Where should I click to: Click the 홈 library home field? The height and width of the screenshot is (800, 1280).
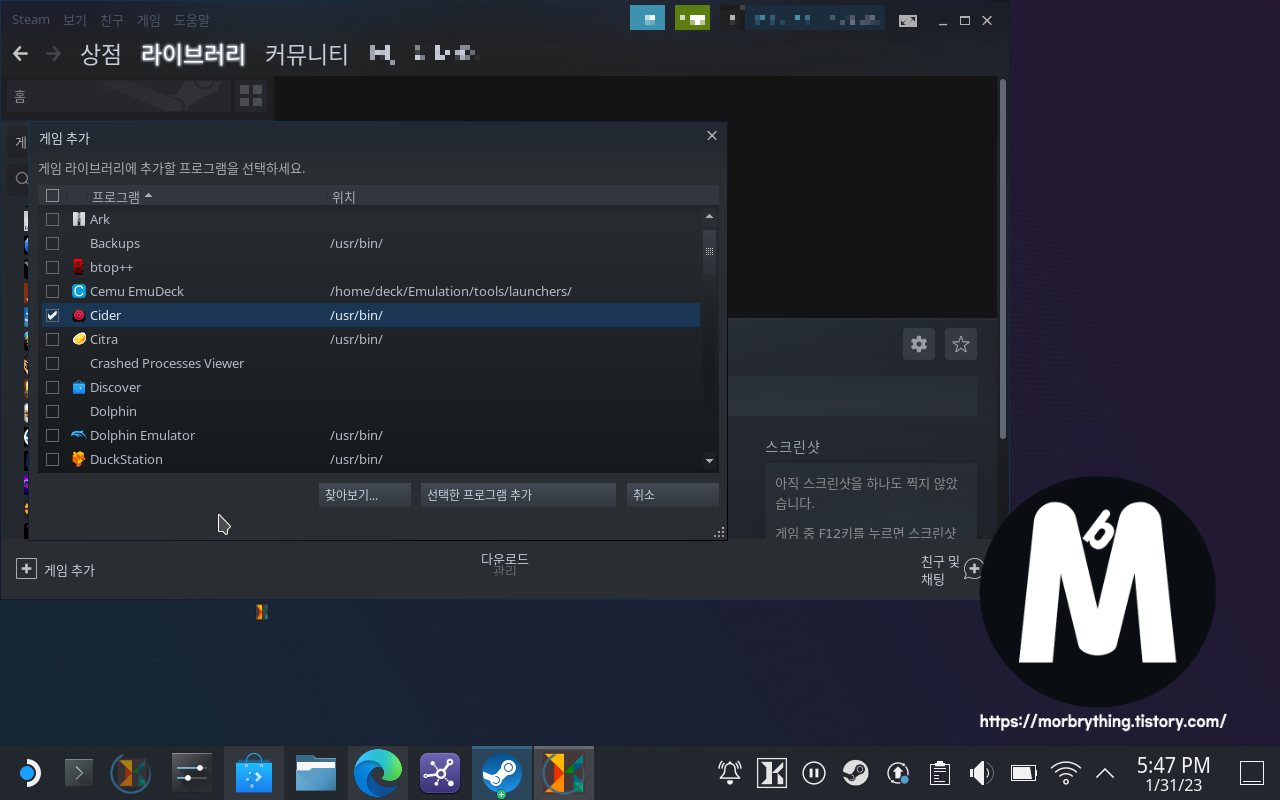click(x=118, y=96)
